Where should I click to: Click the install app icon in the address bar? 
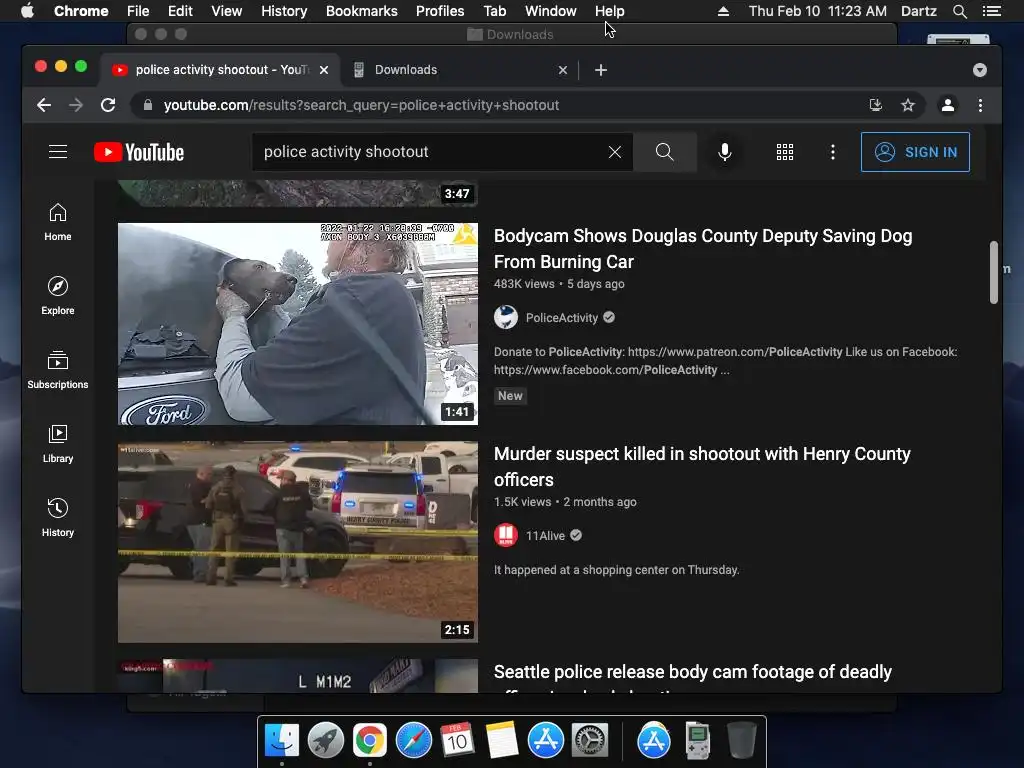(x=875, y=105)
